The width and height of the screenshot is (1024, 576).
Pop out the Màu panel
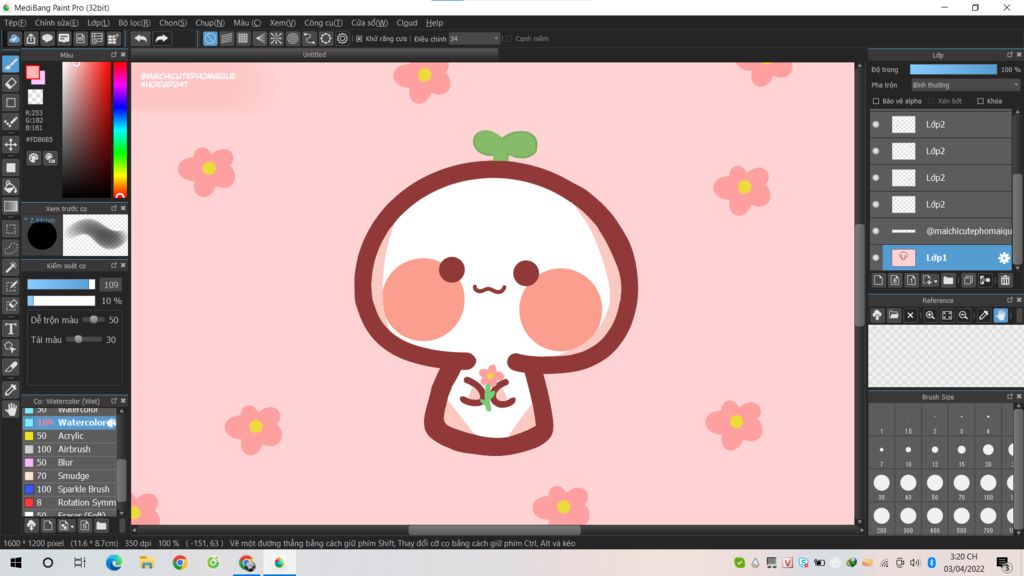click(114, 55)
